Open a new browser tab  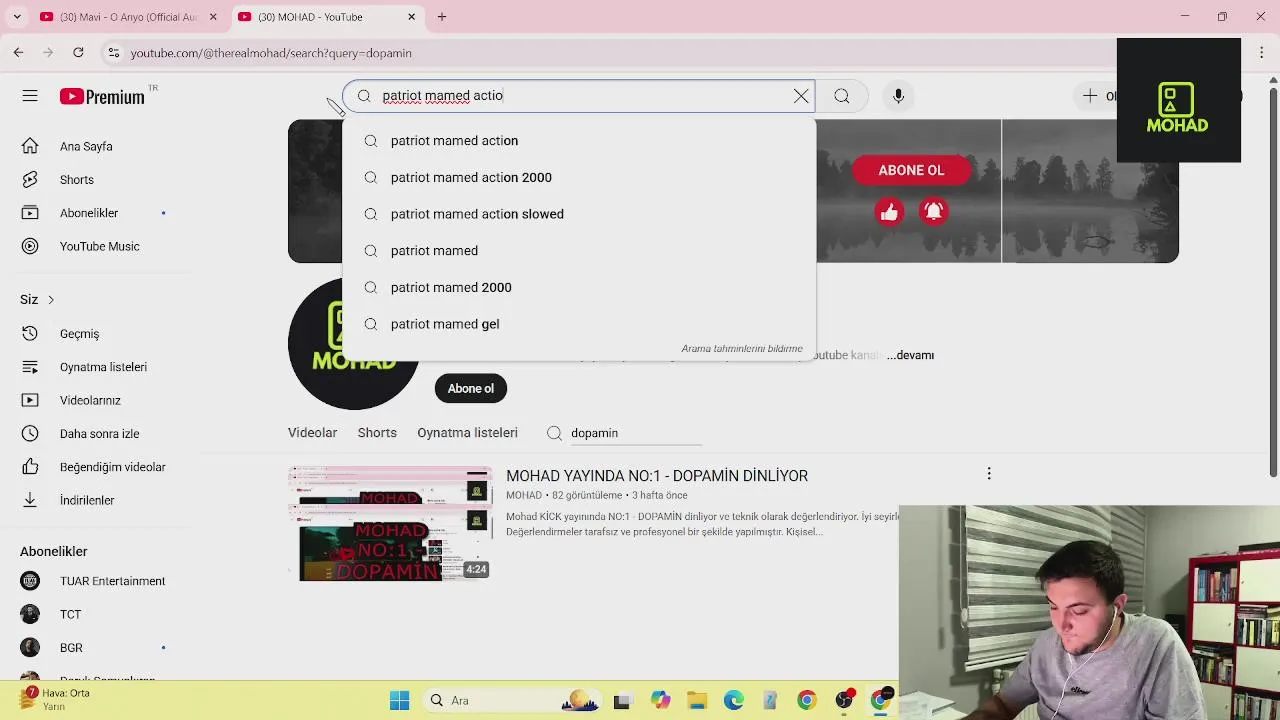pyautogui.click(x=442, y=17)
